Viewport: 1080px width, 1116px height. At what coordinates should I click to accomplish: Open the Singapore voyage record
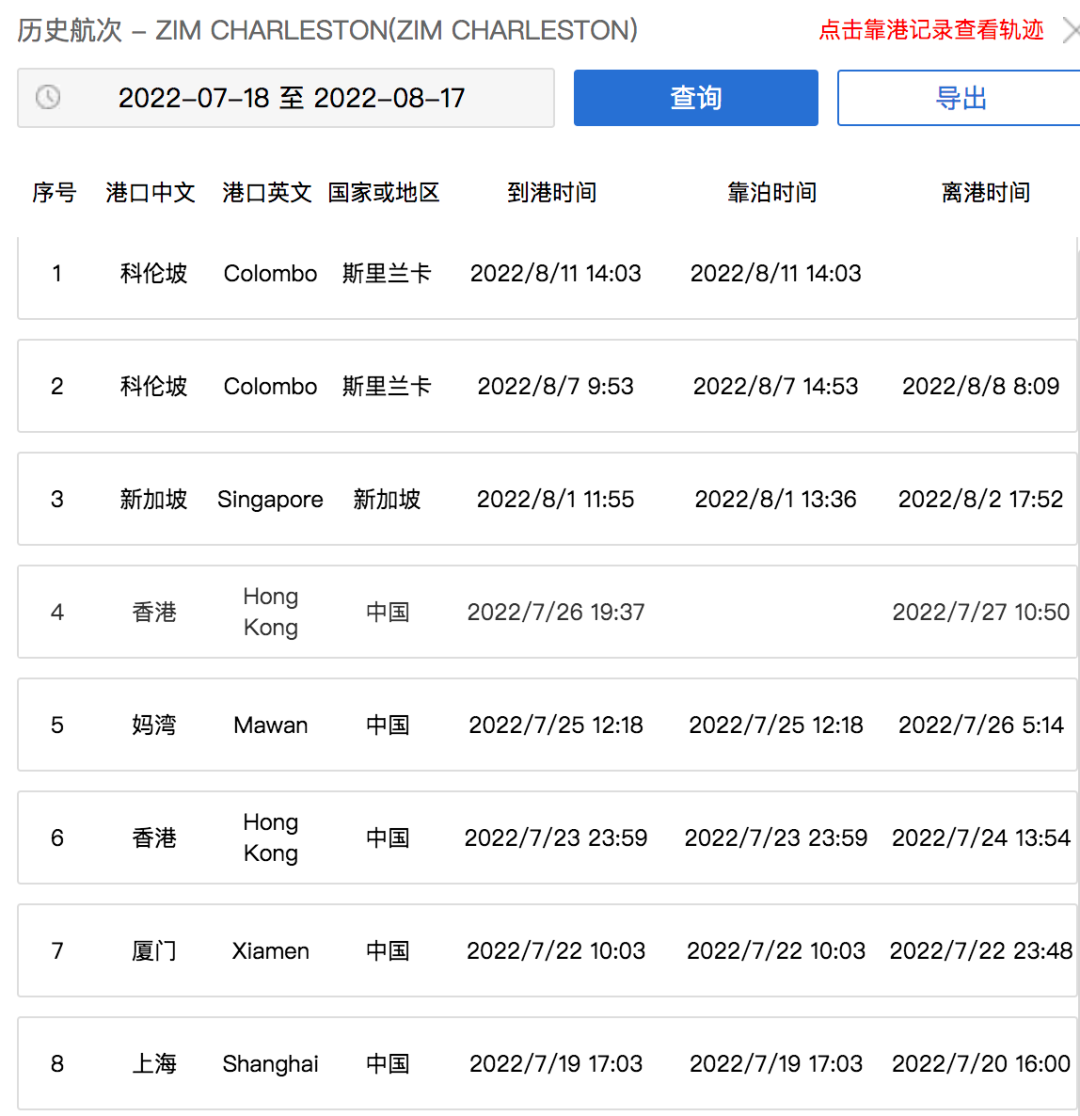[540, 499]
